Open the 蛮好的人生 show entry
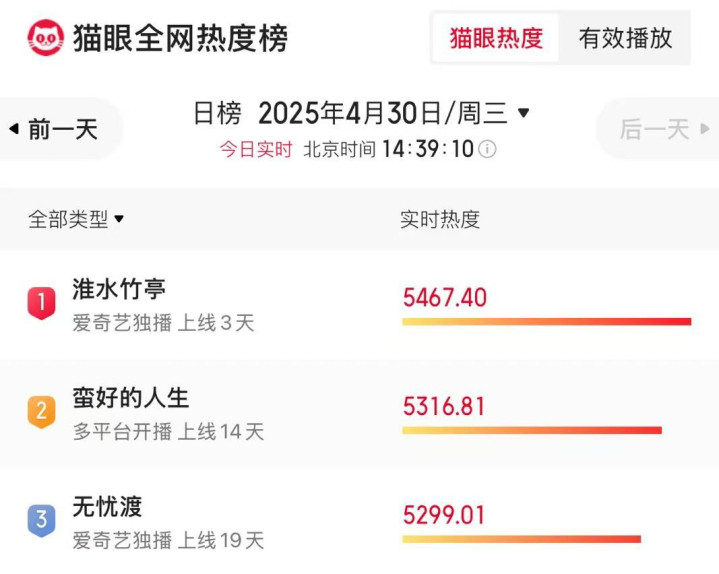This screenshot has width=719, height=574. (x=131, y=398)
